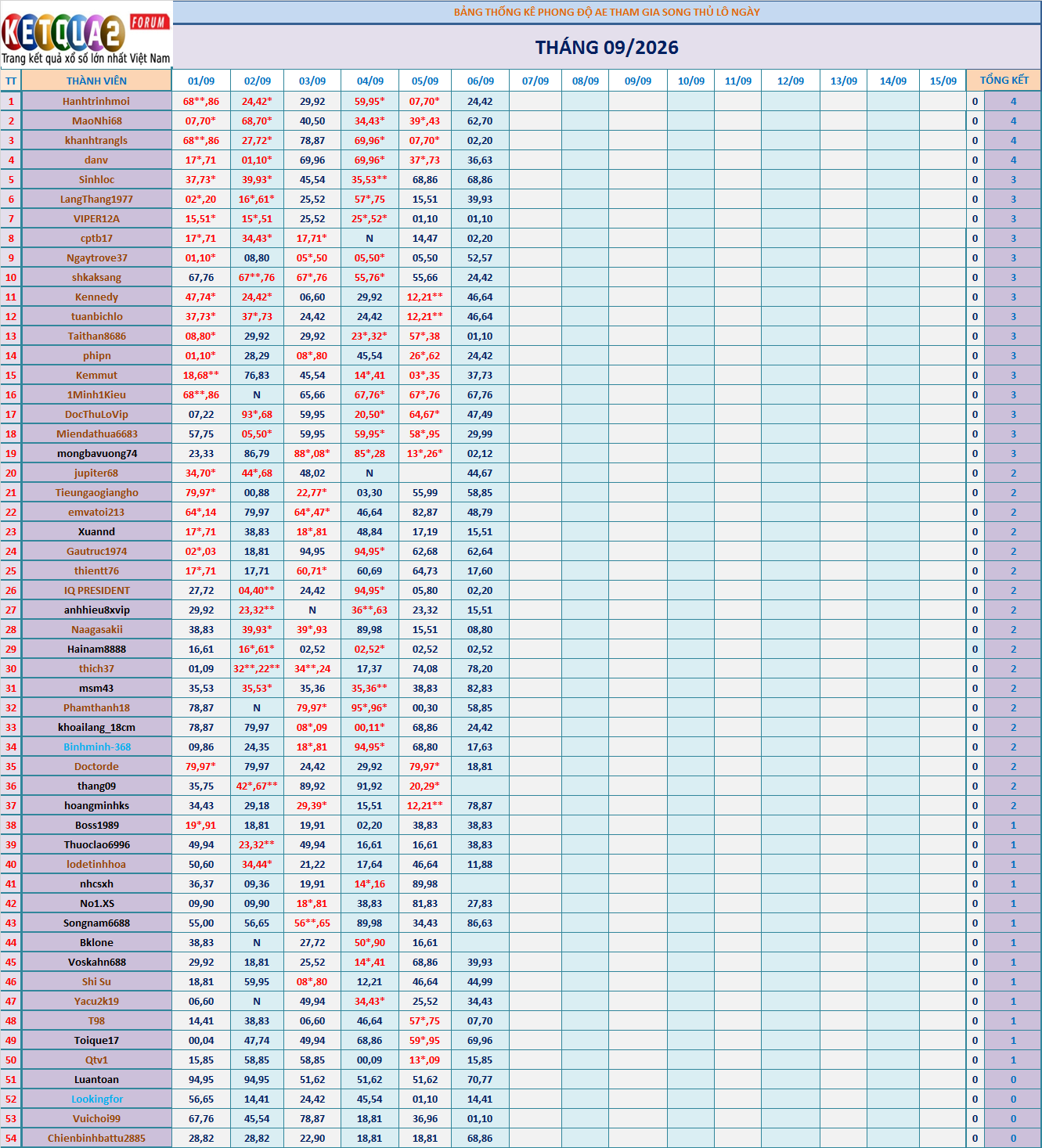
Task: Click the Kennedy member name
Action: tap(96, 297)
